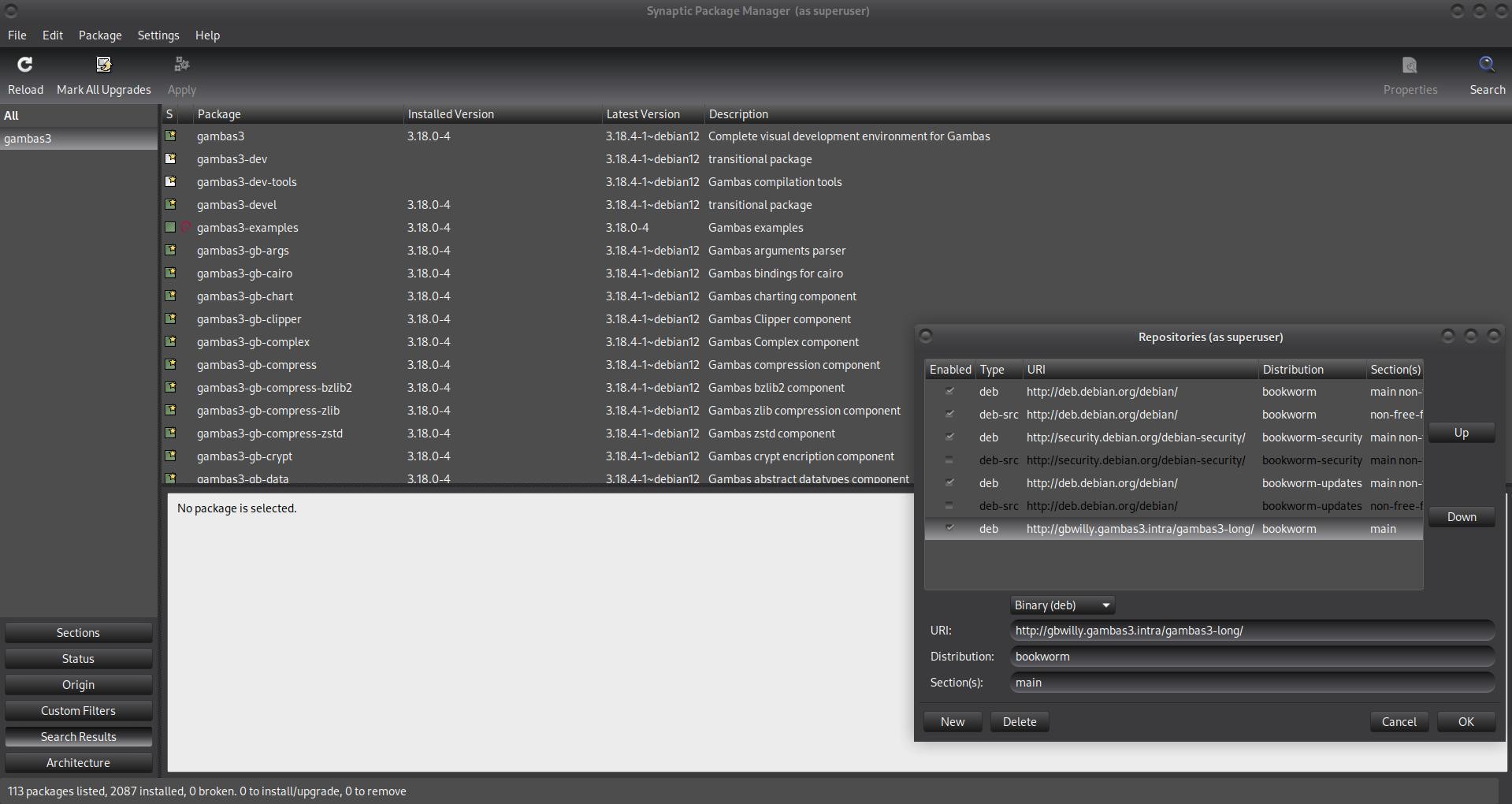Disable the gbwilly gambas3-long repository checkbox
Image resolution: width=1512 pixels, height=804 pixels.
point(949,528)
